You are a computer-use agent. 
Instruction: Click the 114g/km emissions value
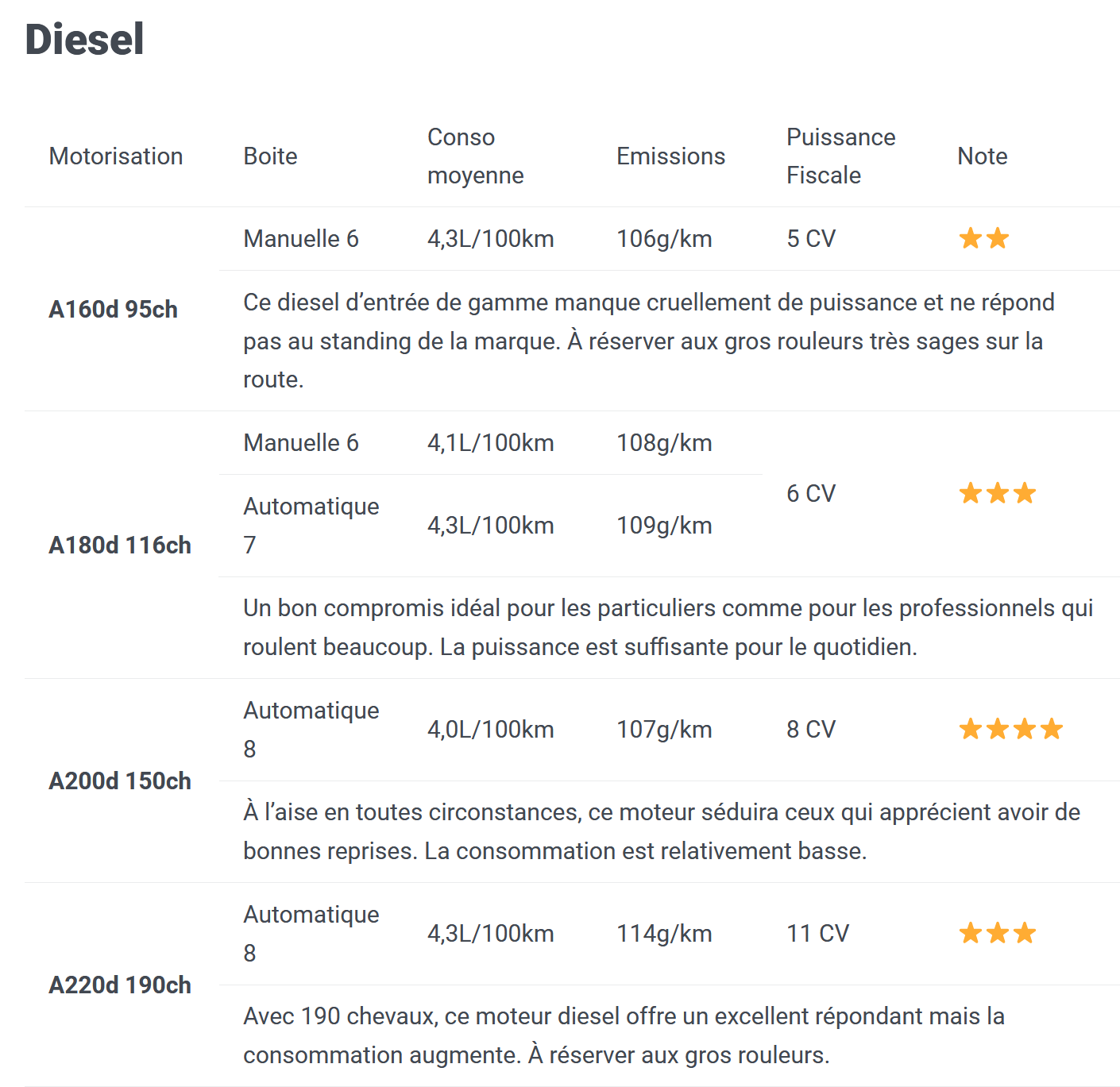click(x=664, y=934)
